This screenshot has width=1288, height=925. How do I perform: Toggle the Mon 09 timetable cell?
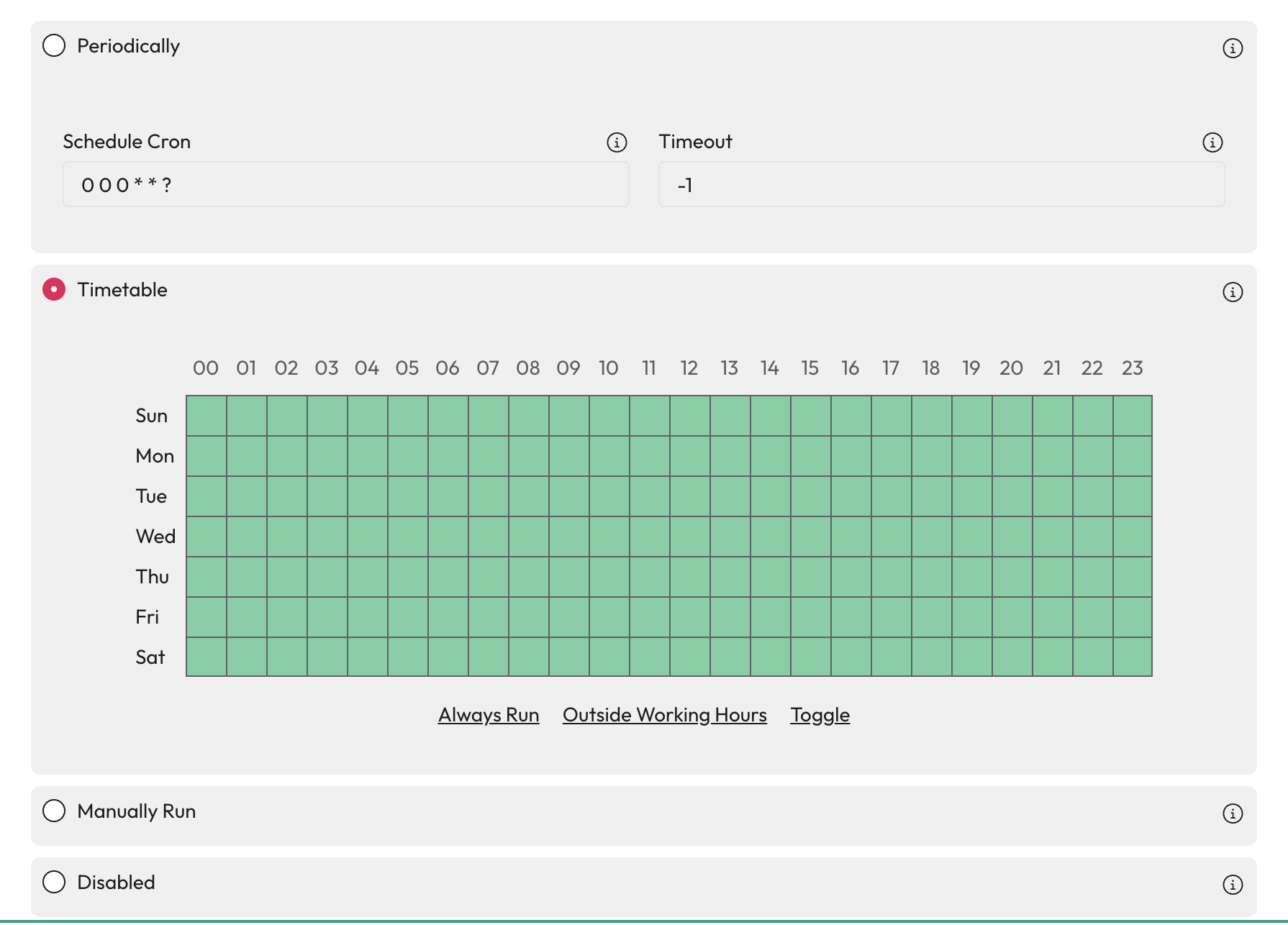pyautogui.click(x=569, y=456)
